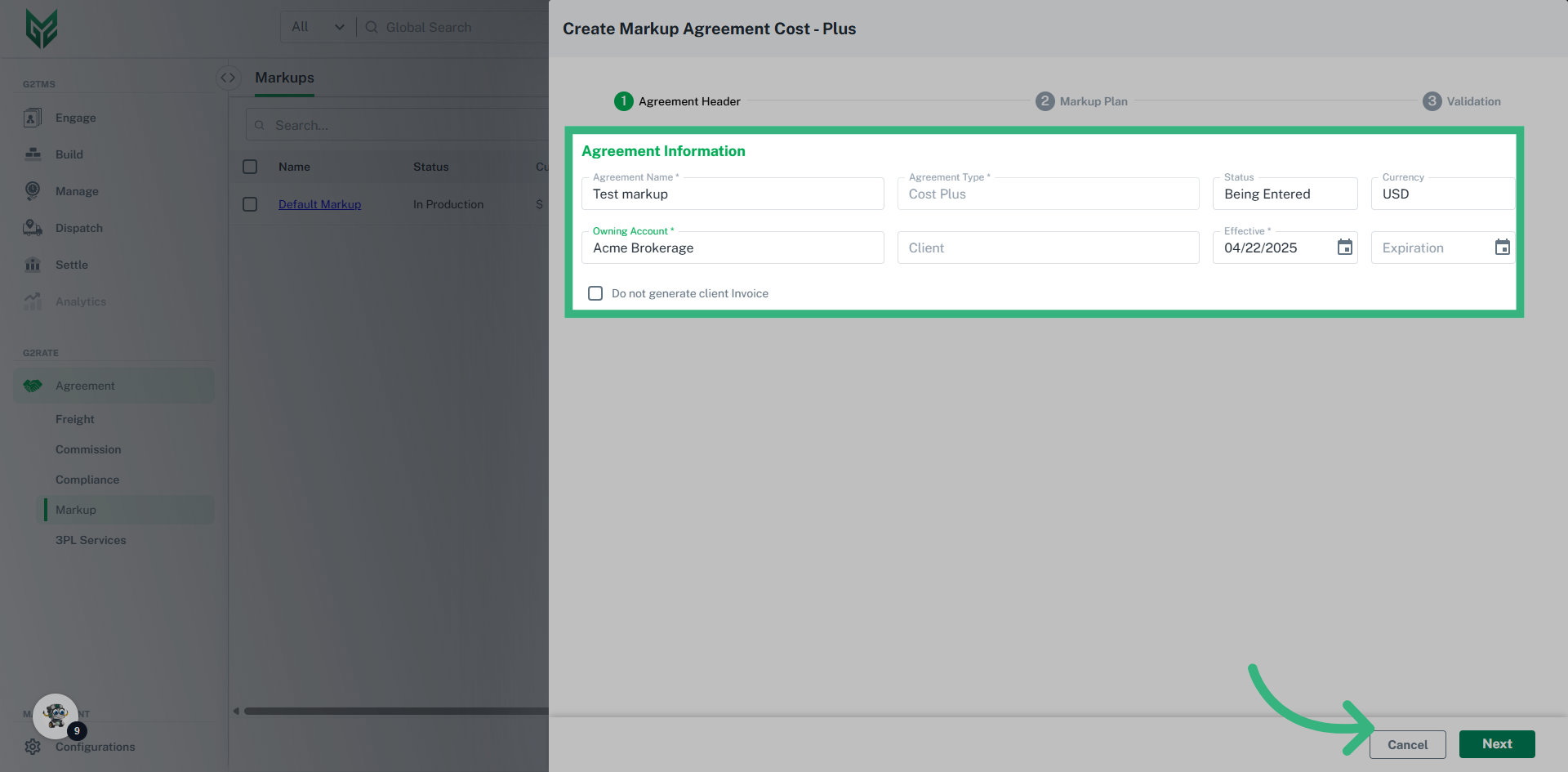Screen dimensions: 1568x772
Task: Select the Settle sidebar icon
Action: pyautogui.click(x=32, y=264)
